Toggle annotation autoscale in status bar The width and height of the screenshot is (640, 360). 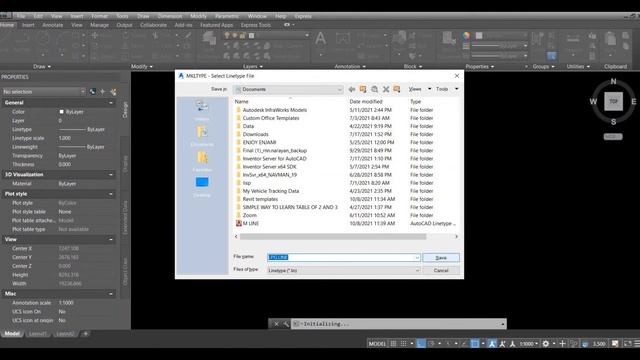tap(502, 344)
